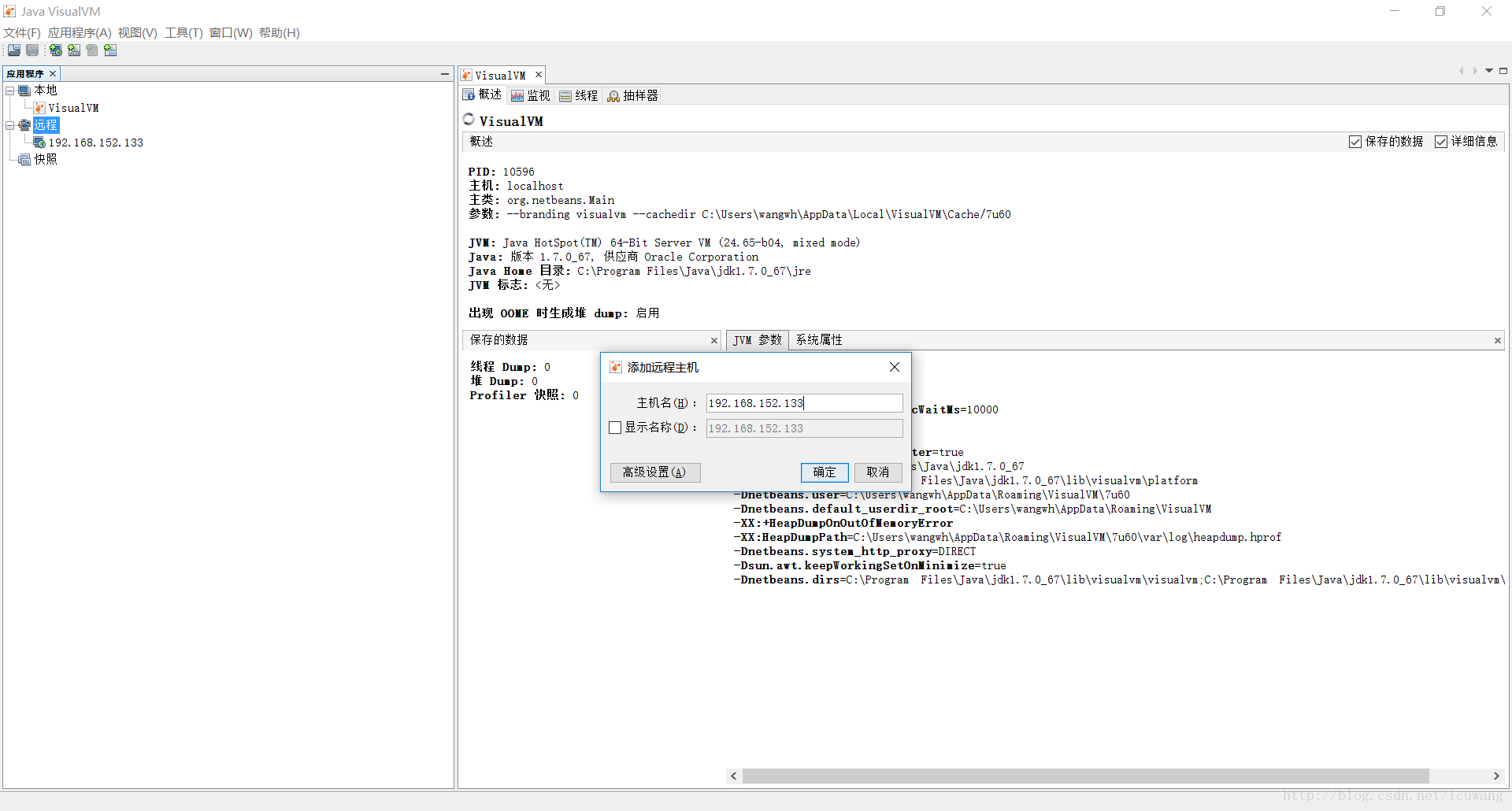Click the PID: 10596 text
Viewport: 1512px width, 811px height.
click(501, 172)
